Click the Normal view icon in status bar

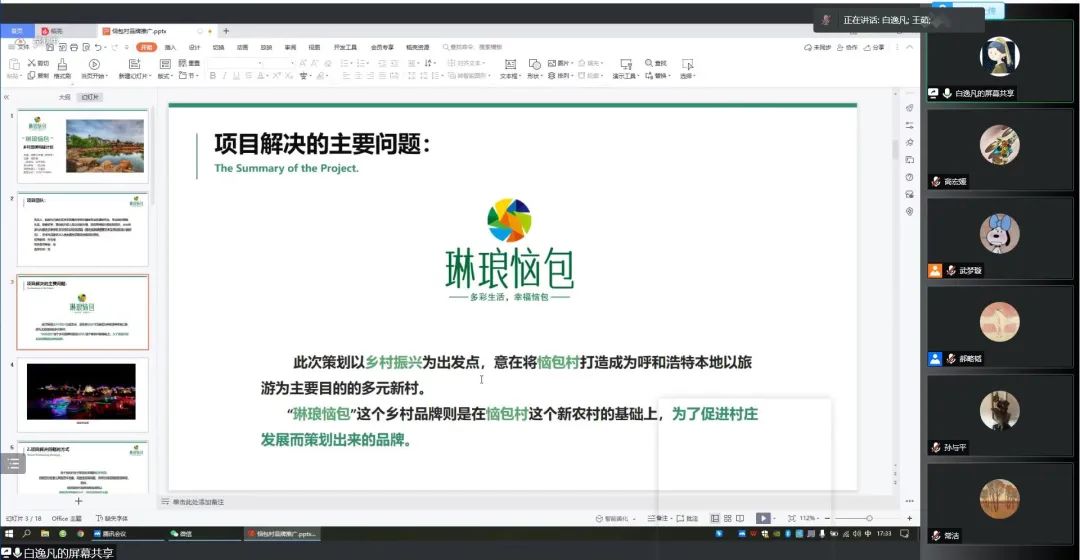(x=715, y=518)
